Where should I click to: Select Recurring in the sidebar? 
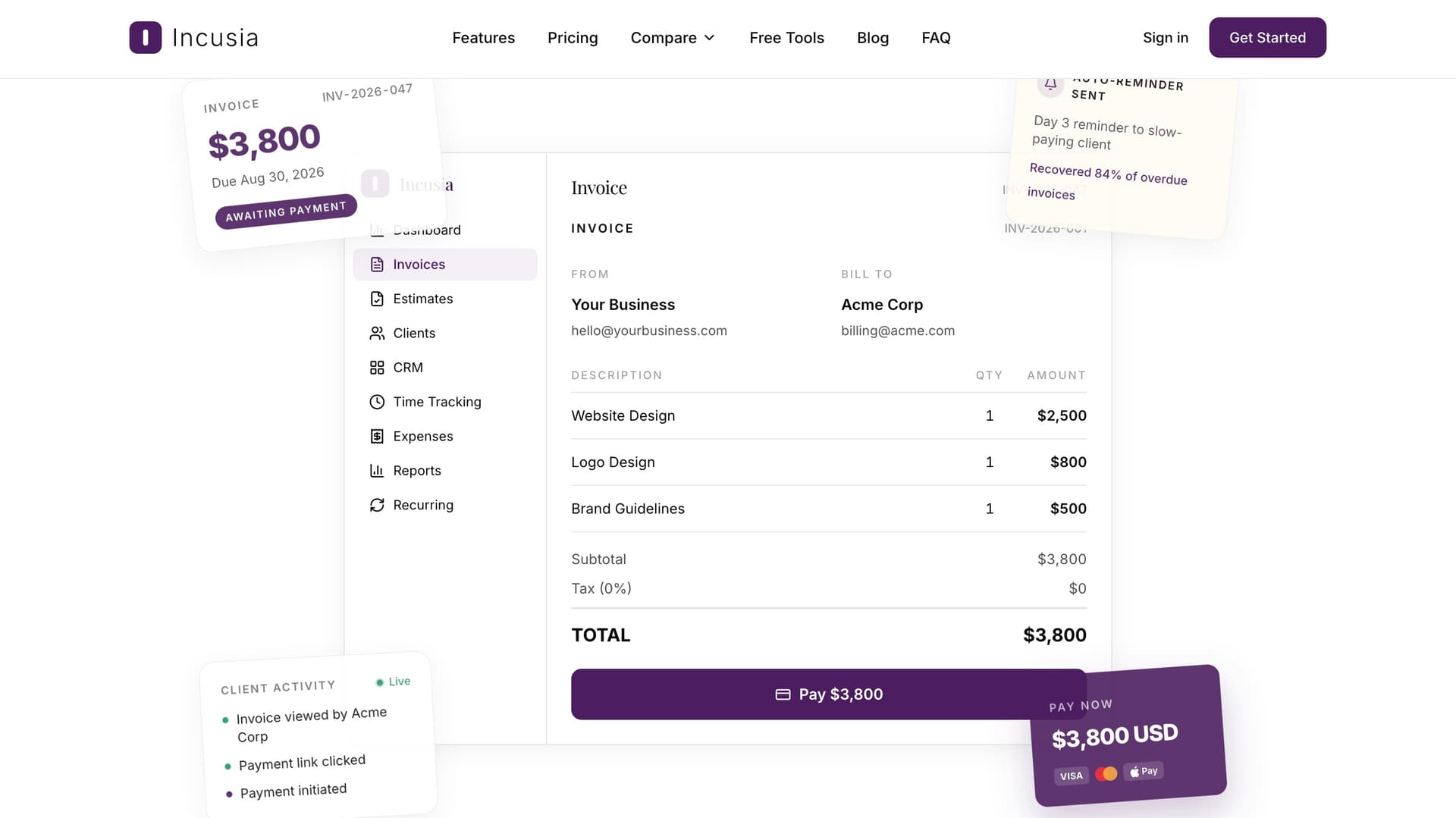[x=445, y=505]
